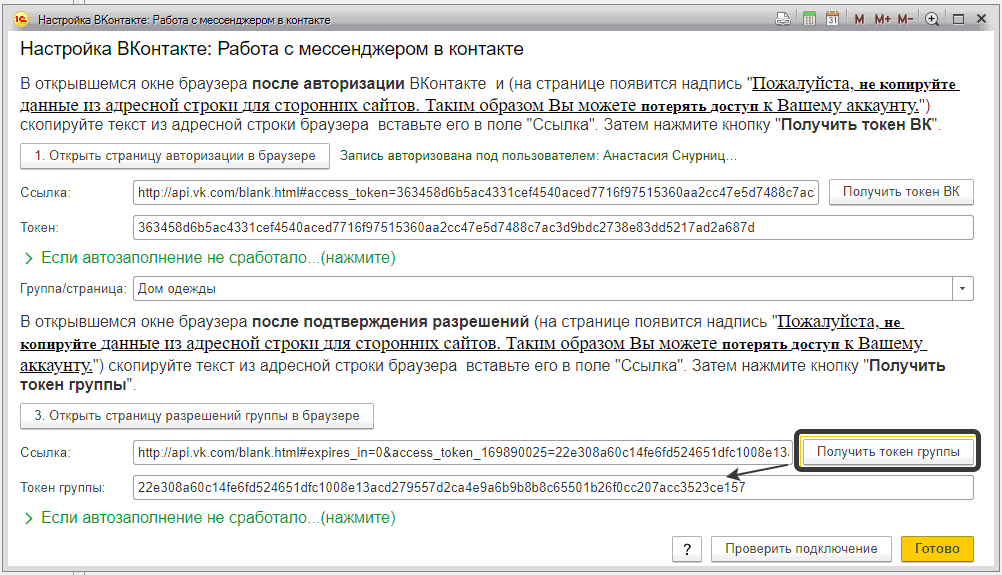Viewport: 1002px width, 575px height.
Task: Maximize the Настройка ВКонтакте window
Action: [958, 19]
